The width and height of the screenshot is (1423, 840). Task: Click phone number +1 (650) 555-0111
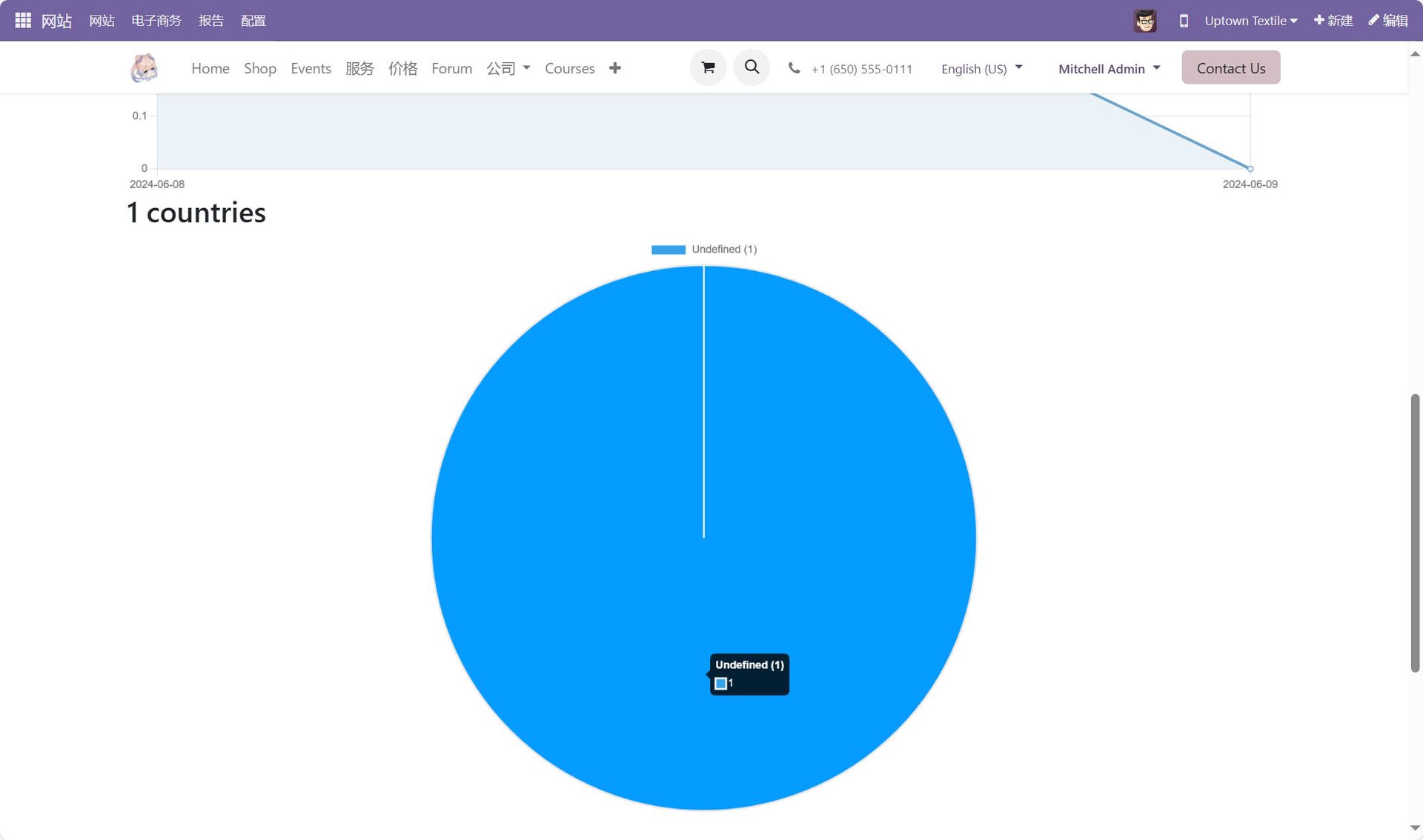point(861,69)
